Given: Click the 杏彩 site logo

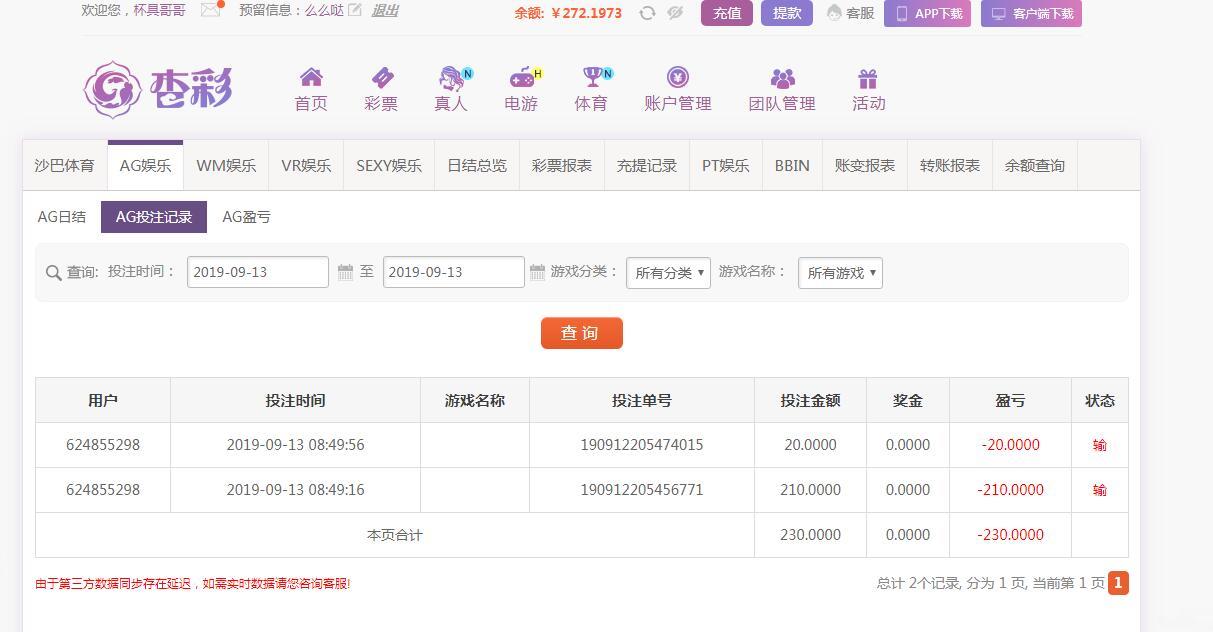Looking at the screenshot, I should tap(158, 89).
